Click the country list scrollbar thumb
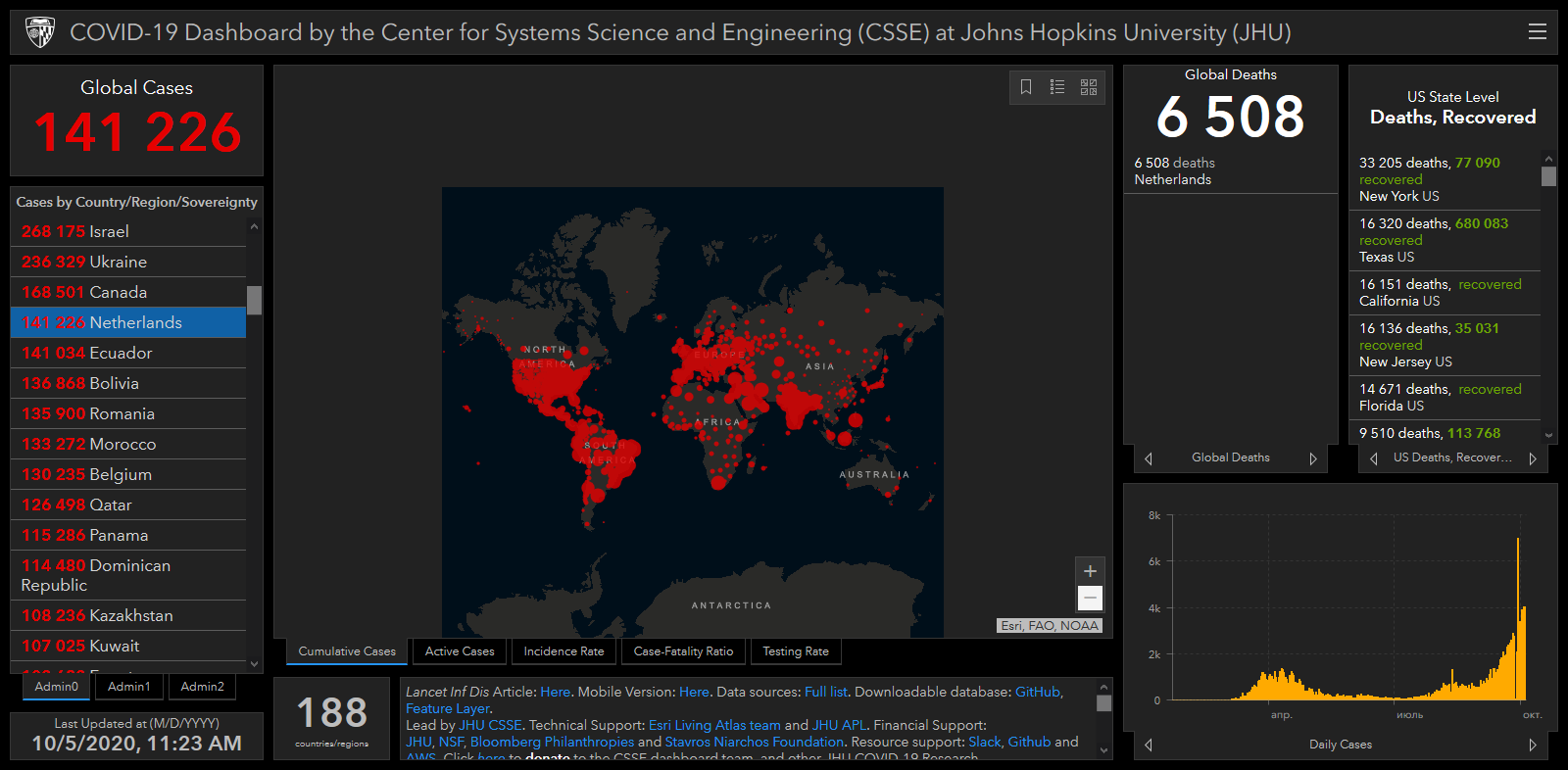The image size is (1568, 770). click(254, 300)
